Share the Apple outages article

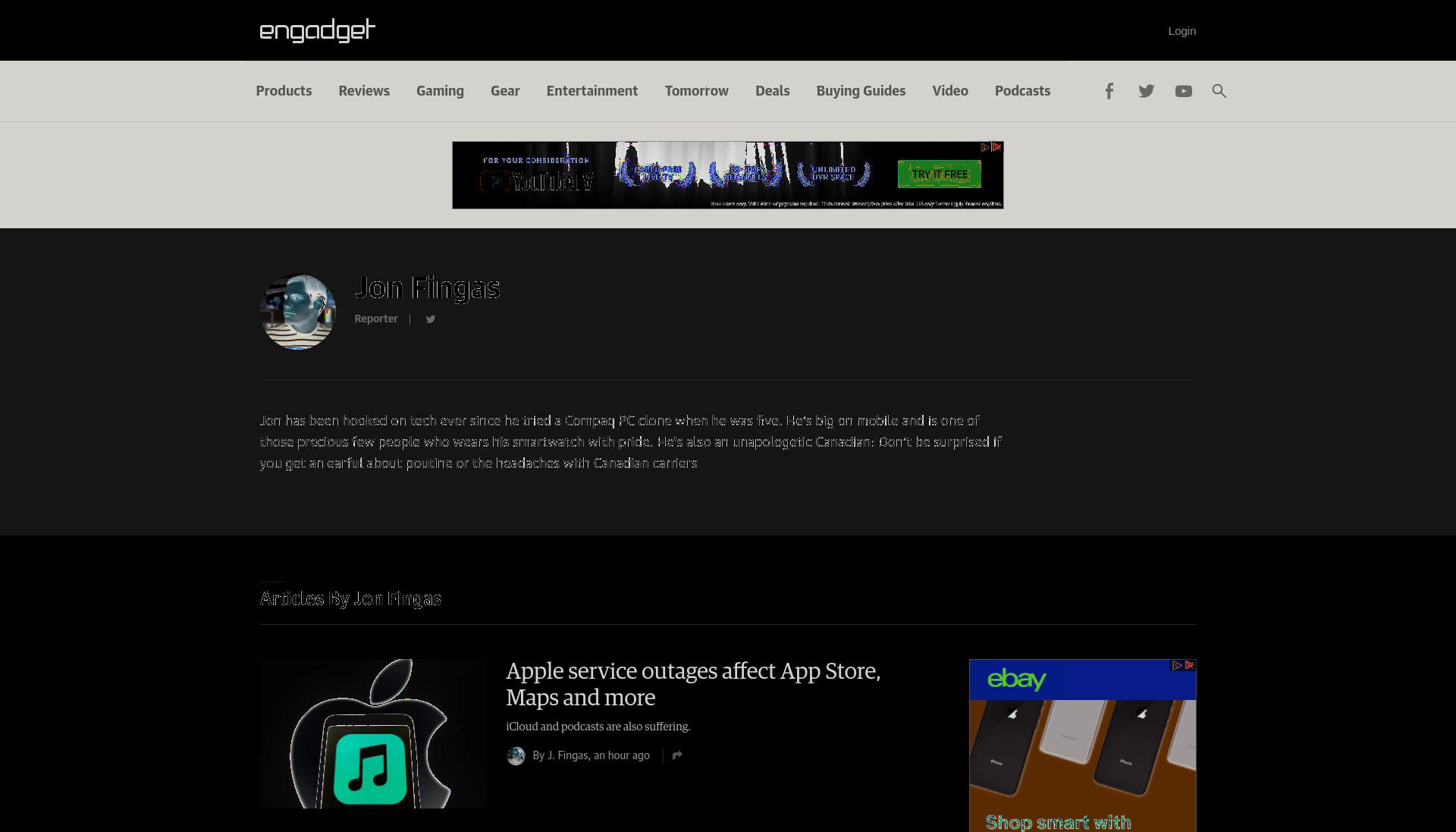677,755
